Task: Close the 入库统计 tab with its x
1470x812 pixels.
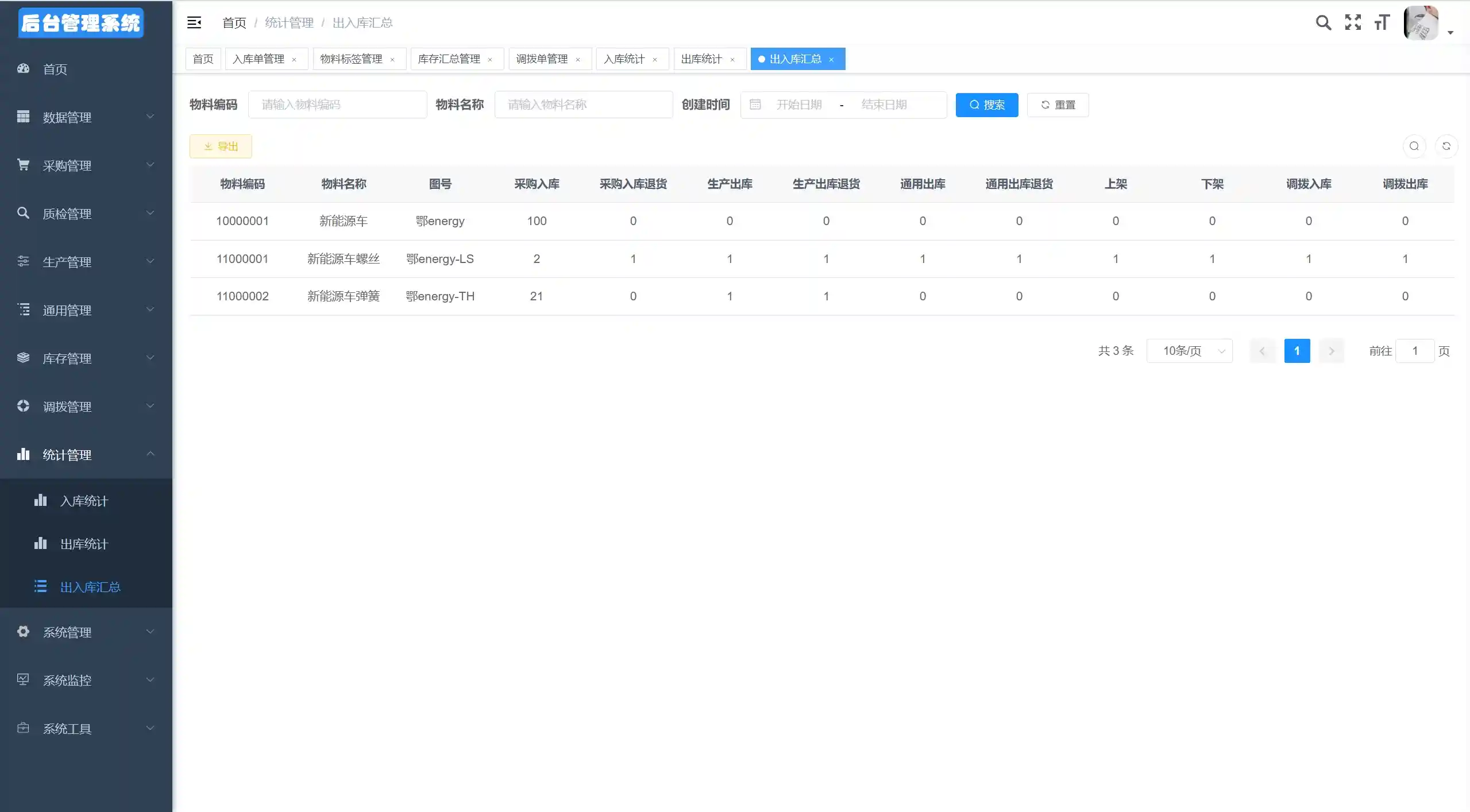Action: point(655,60)
